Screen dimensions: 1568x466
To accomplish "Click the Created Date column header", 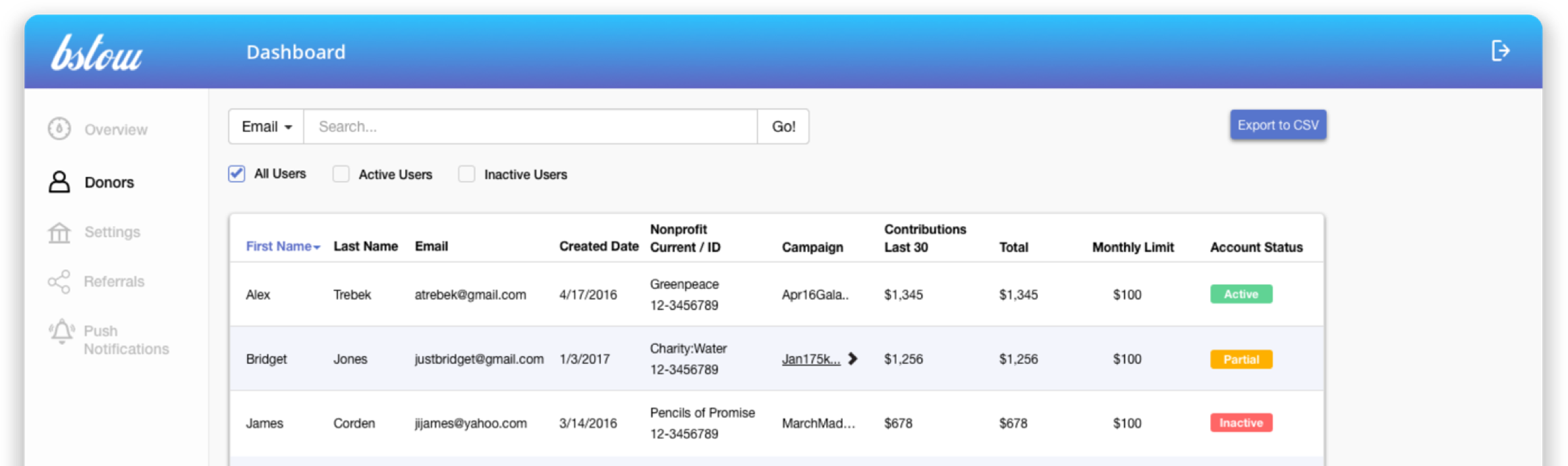I will pos(599,246).
